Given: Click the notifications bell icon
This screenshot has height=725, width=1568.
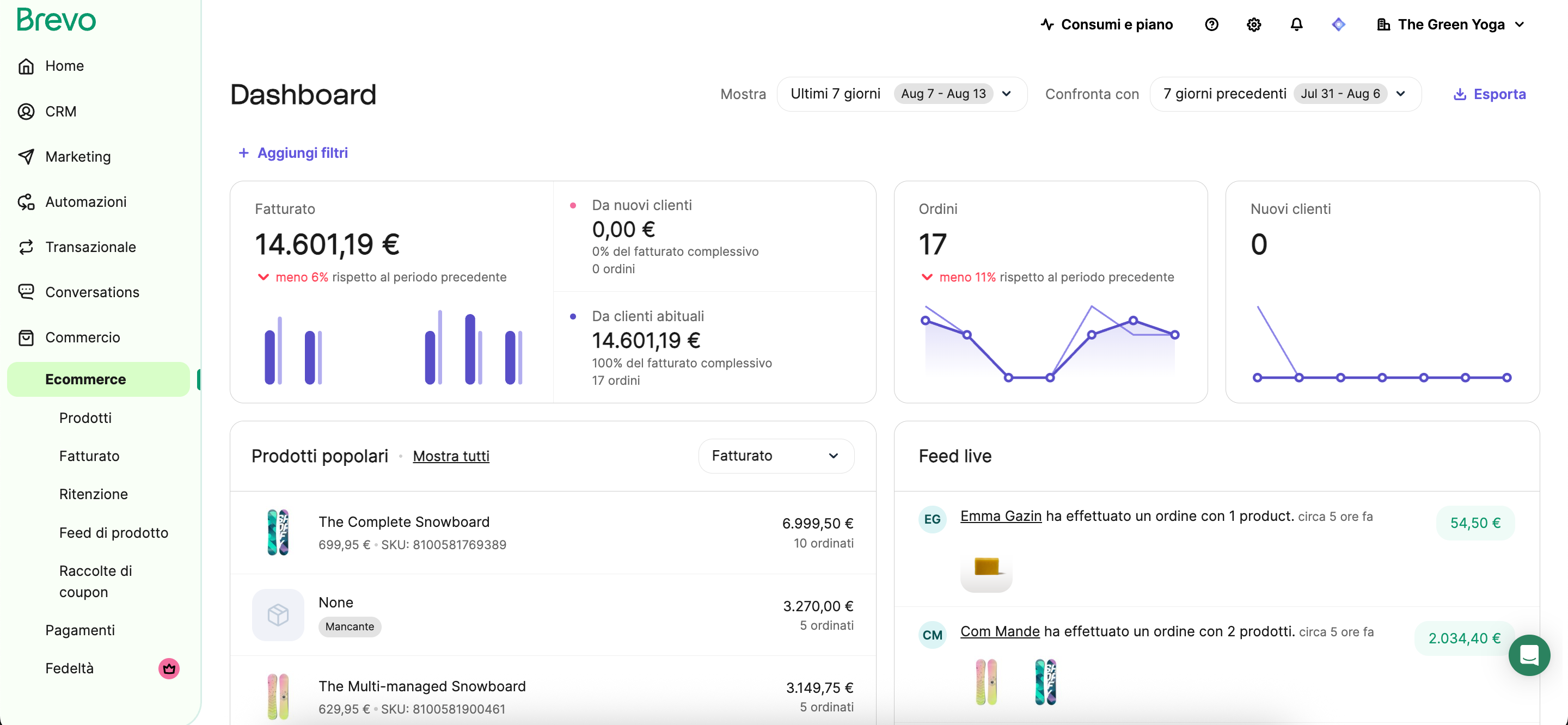Looking at the screenshot, I should (x=1296, y=24).
